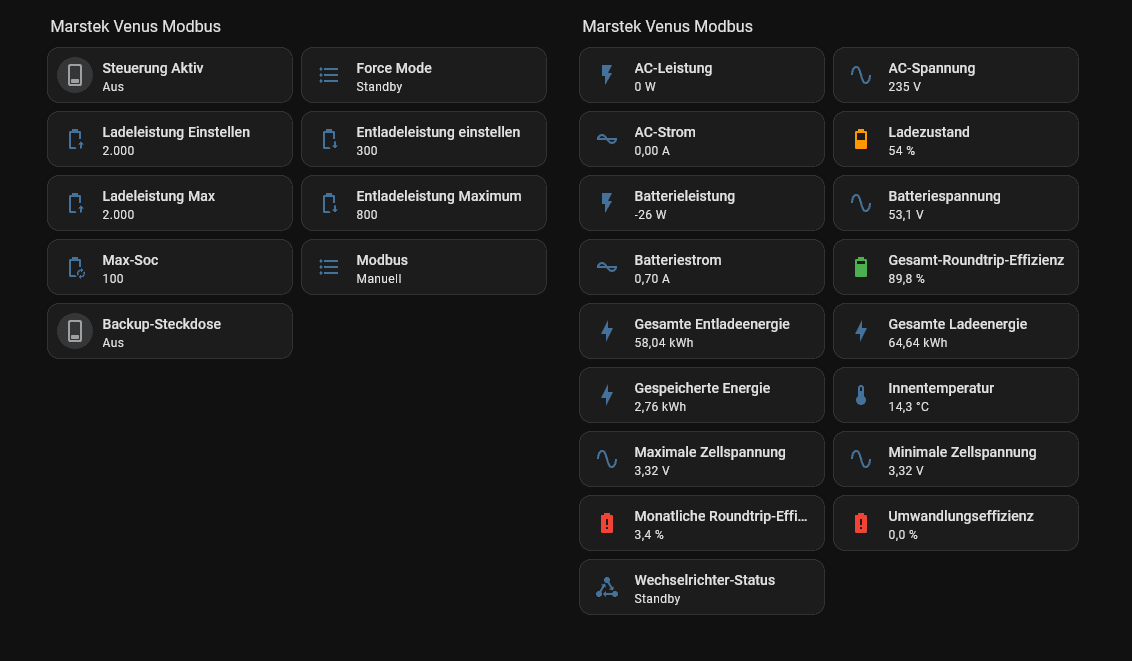Open the Ladeleistung Einstellen number tile
1132x661 pixels.
point(170,139)
